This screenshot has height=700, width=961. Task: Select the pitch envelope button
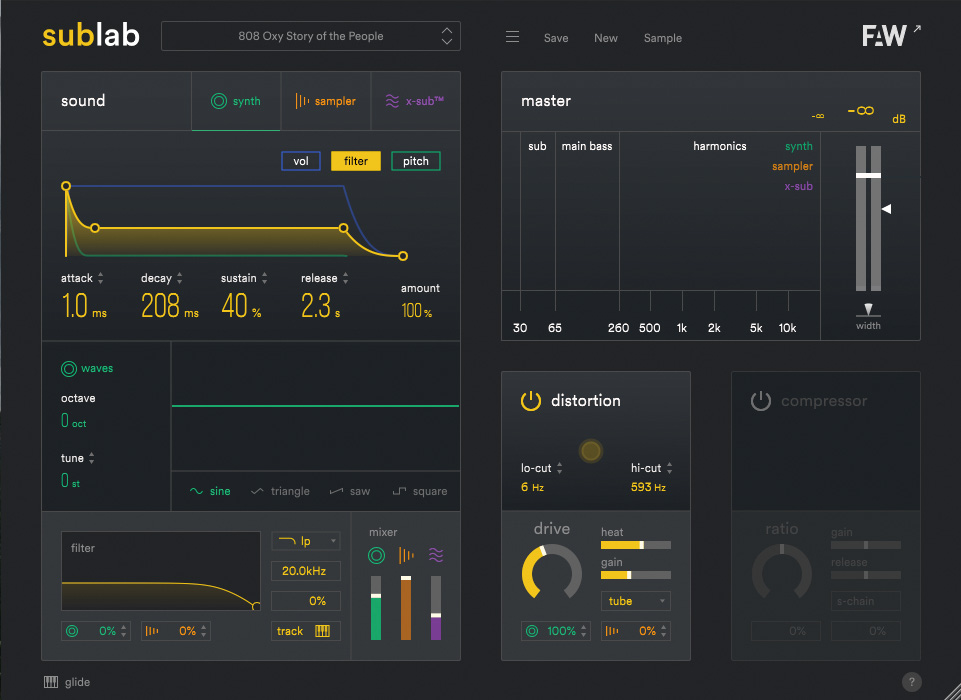click(x=416, y=161)
